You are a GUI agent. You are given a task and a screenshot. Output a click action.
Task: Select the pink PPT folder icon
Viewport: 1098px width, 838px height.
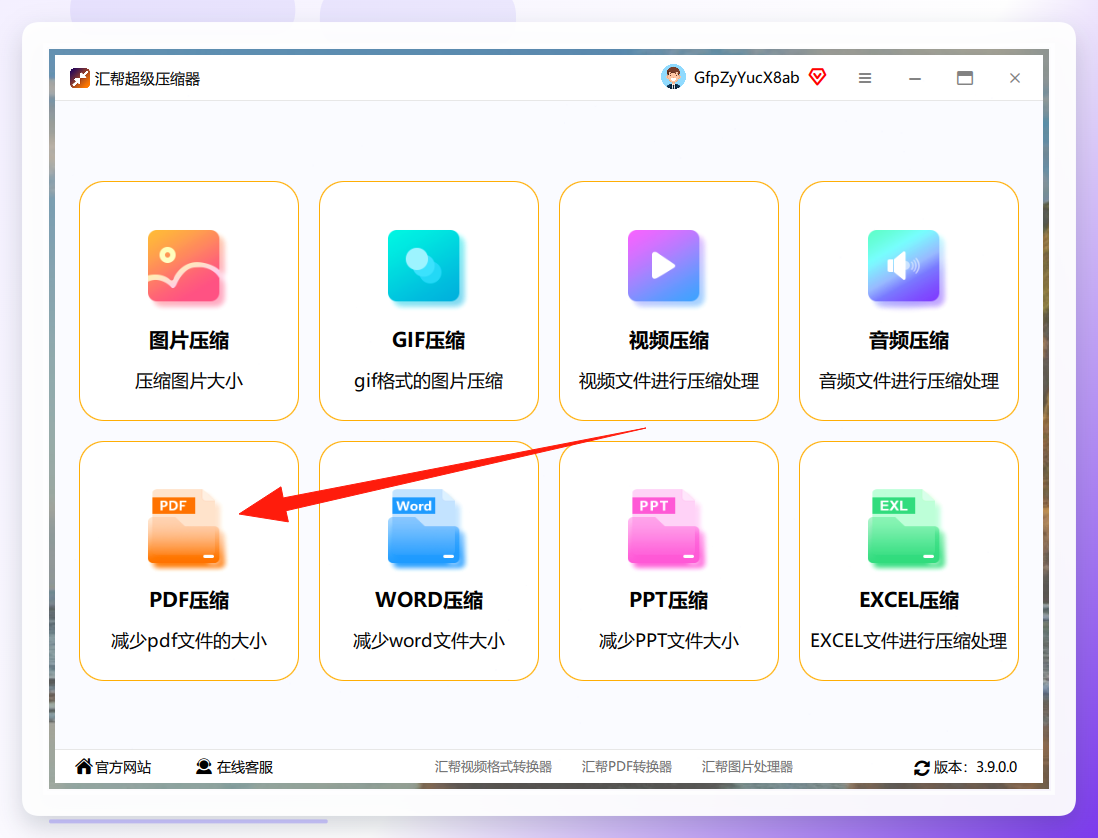[x=664, y=526]
